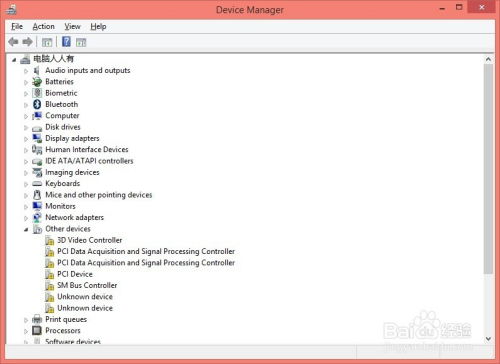This screenshot has width=500, height=364.
Task: Click the Network adapters icon
Action: pos(37,218)
